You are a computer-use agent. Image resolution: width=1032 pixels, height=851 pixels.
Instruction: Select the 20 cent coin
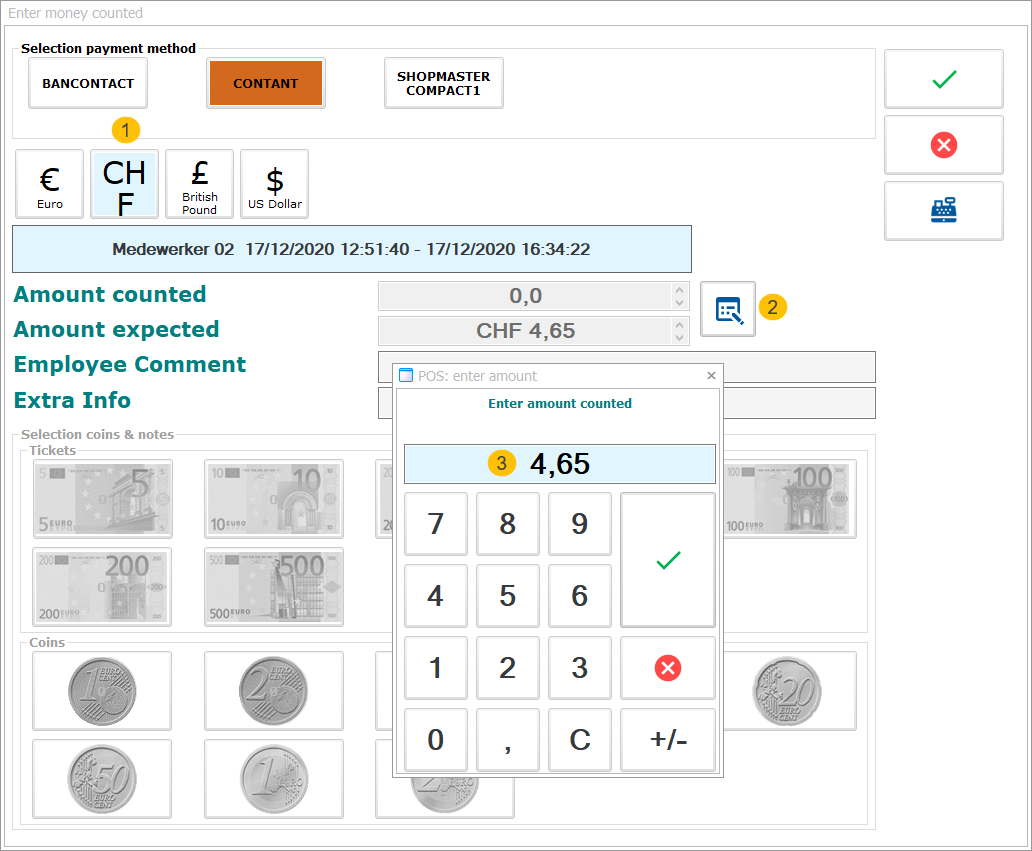[x=789, y=690]
